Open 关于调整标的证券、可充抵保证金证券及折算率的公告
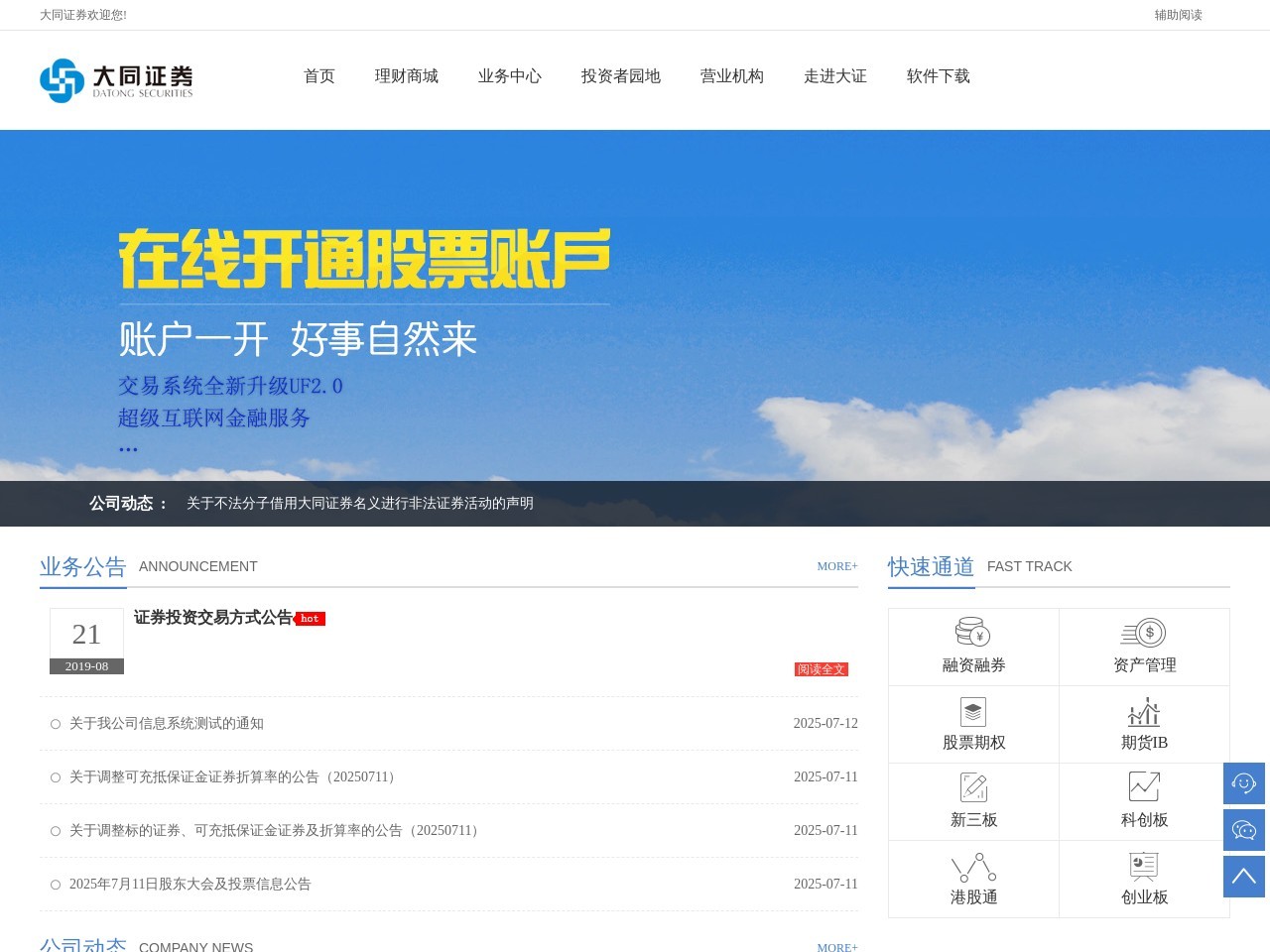Image resolution: width=1270 pixels, height=952 pixels. [x=277, y=831]
